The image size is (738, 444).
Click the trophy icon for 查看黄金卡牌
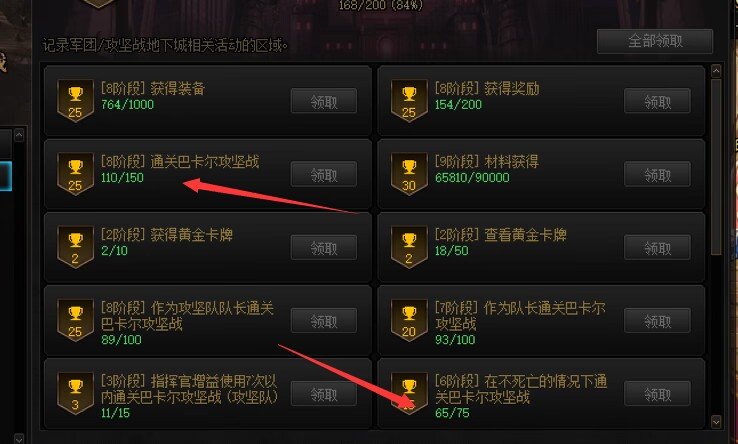click(409, 247)
